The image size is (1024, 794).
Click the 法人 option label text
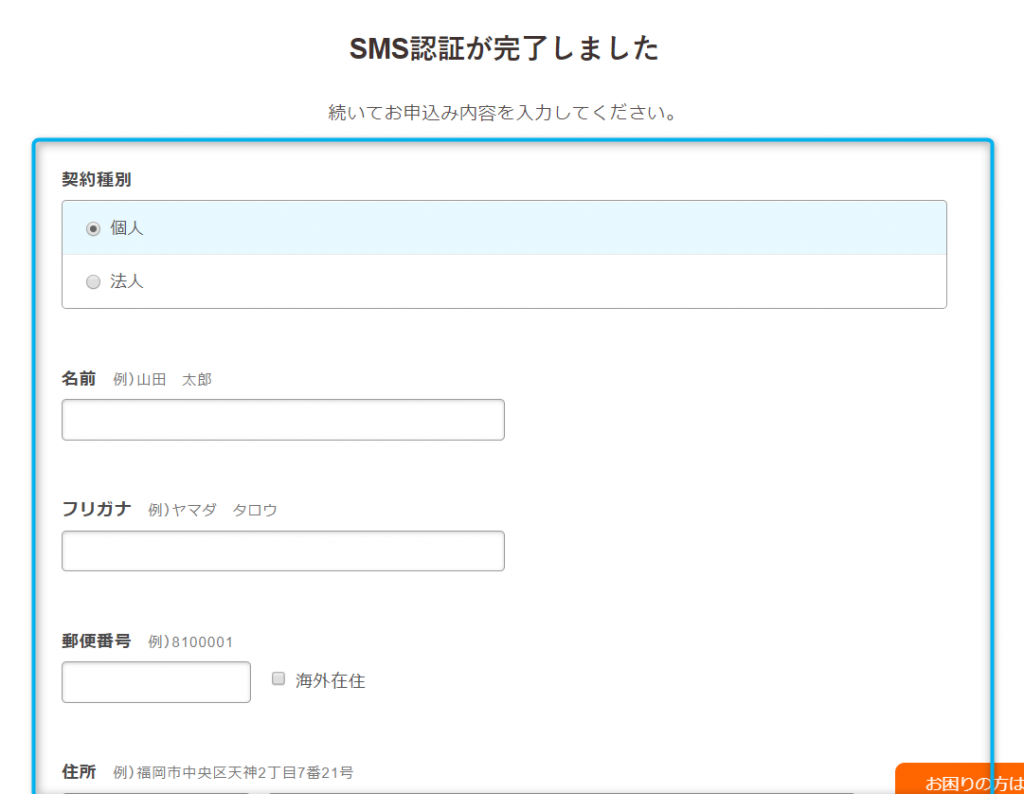(127, 282)
